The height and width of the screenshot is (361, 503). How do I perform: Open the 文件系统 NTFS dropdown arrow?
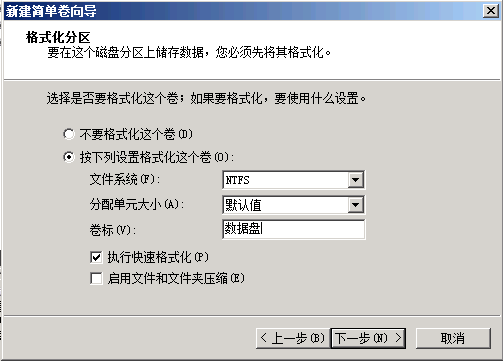356,180
